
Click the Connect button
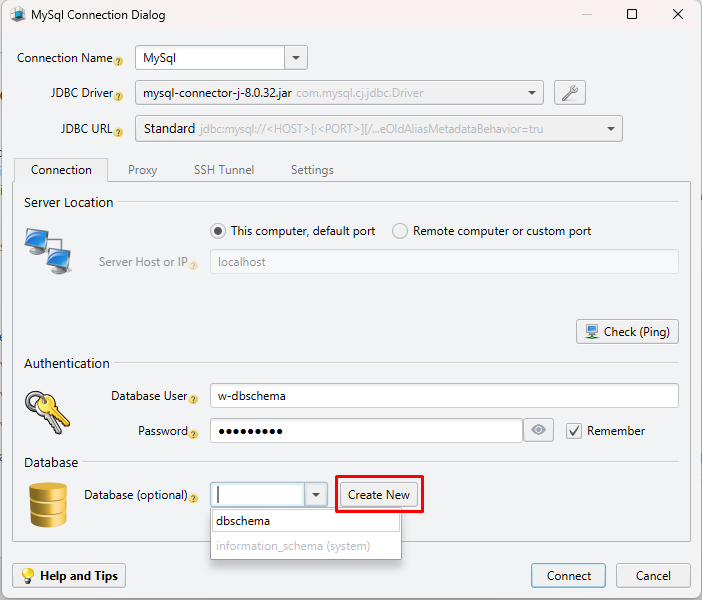coord(569,576)
